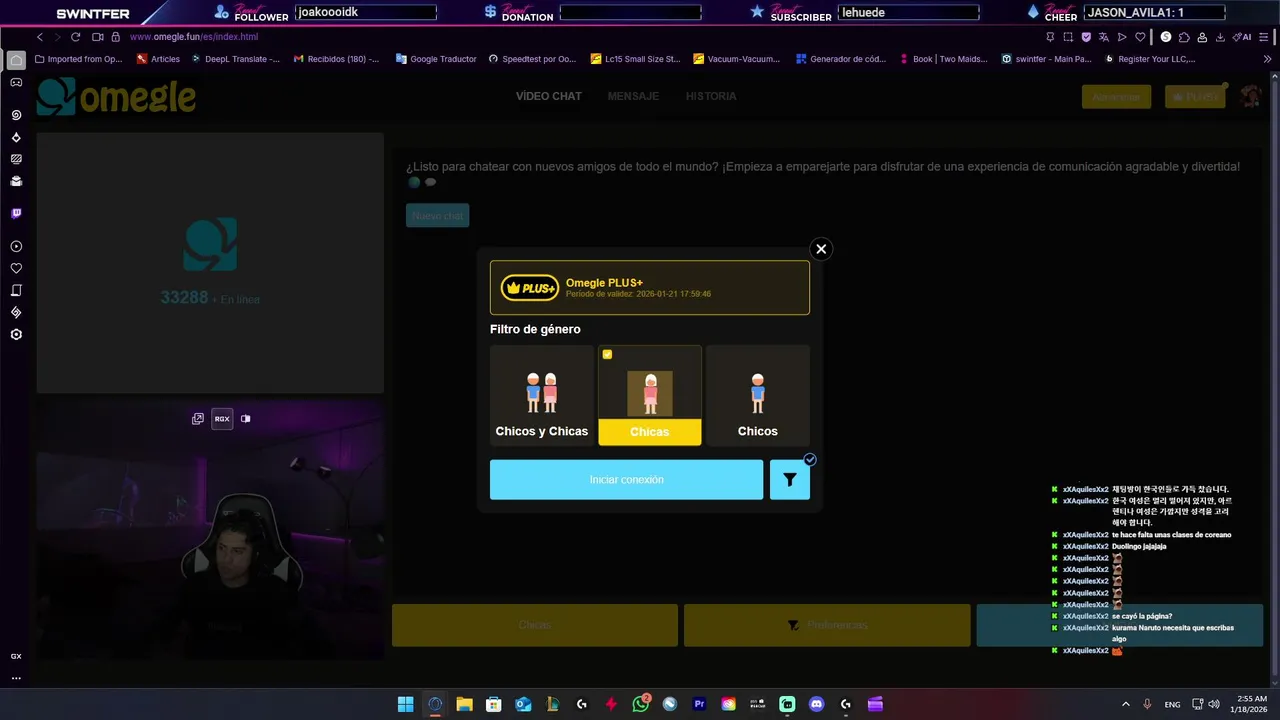Click the RGX button above webcam preview
1280x720 pixels.
(x=222, y=419)
